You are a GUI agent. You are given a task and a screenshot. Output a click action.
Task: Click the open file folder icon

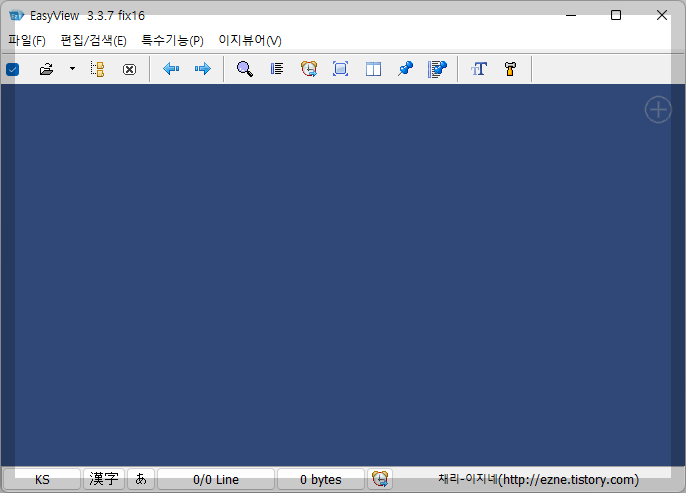(x=46, y=69)
